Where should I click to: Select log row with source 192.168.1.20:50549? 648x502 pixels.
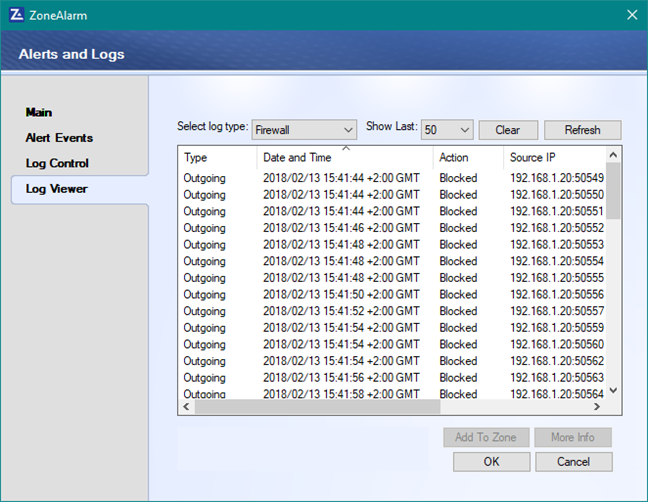(x=393, y=178)
